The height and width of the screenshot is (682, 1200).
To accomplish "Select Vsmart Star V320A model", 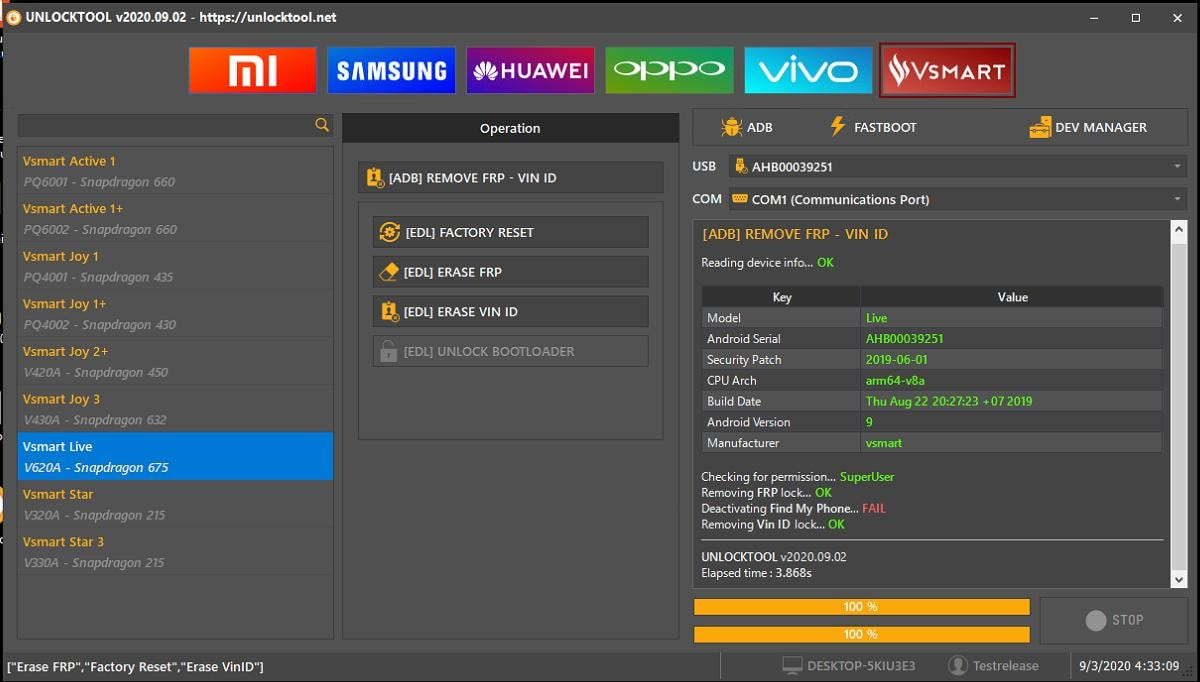I will click(x=175, y=504).
